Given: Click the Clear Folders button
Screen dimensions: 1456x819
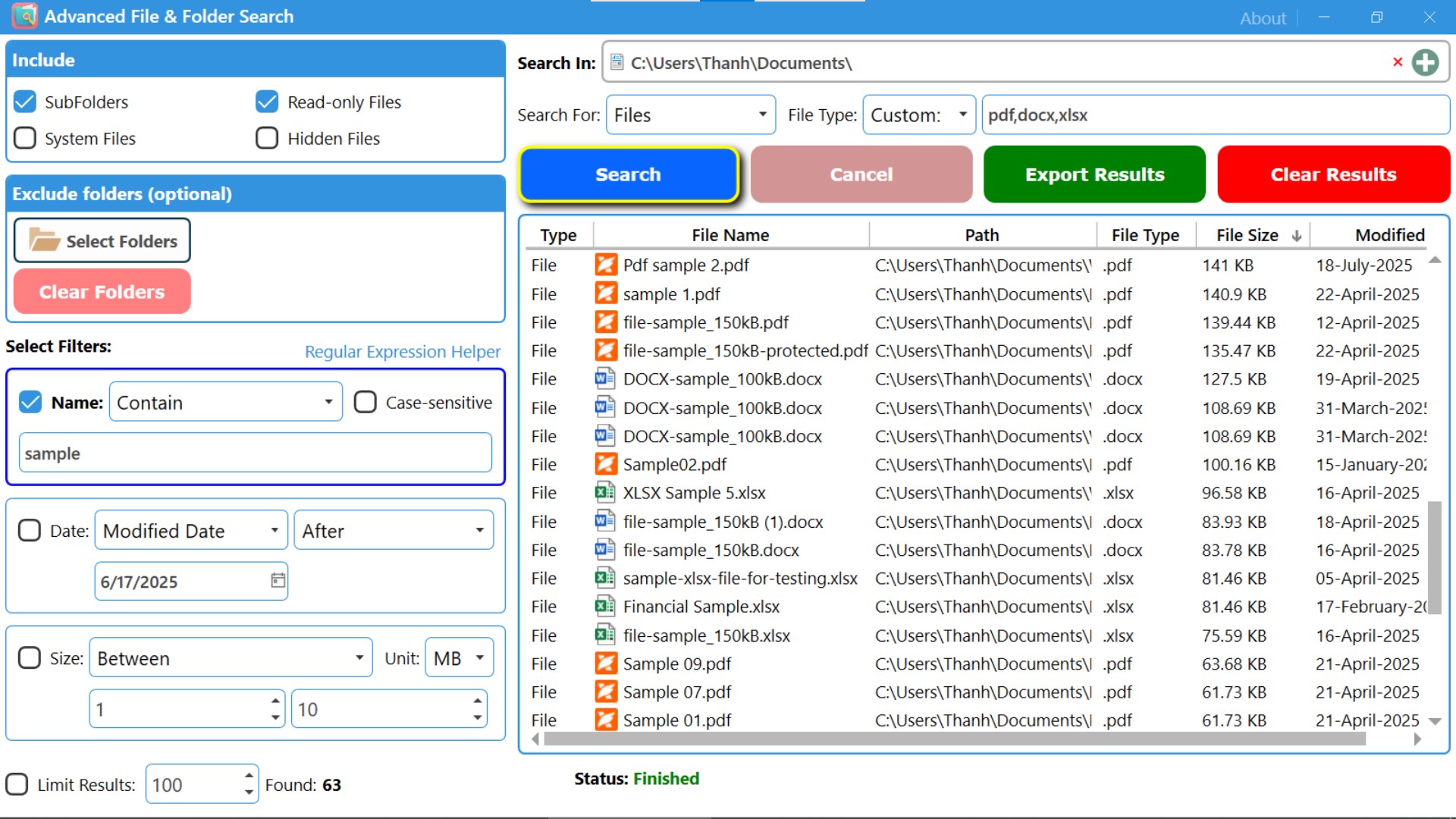Looking at the screenshot, I should coord(102,291).
